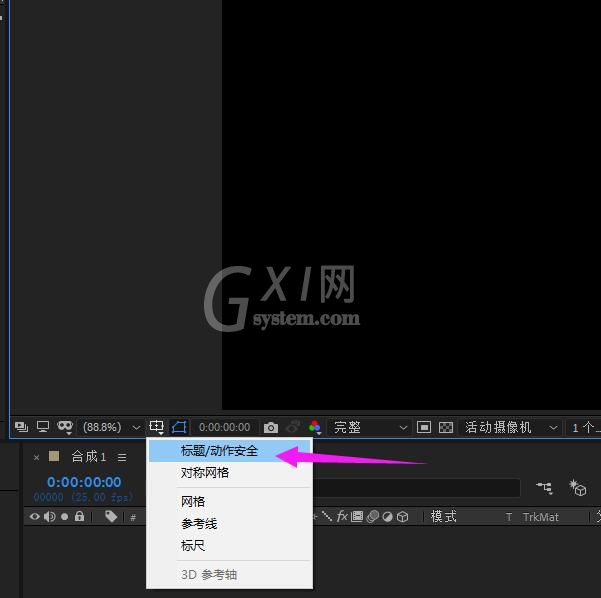Click the Always Preview This View icon
This screenshot has height=598, width=601.
pos(21,427)
